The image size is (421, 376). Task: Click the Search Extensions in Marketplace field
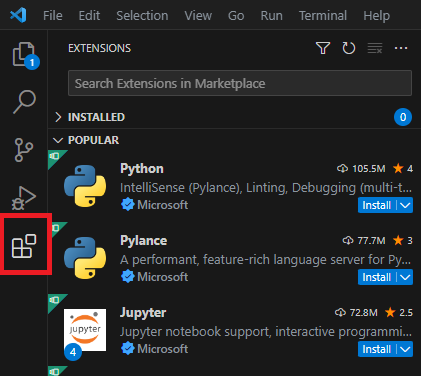pos(240,83)
